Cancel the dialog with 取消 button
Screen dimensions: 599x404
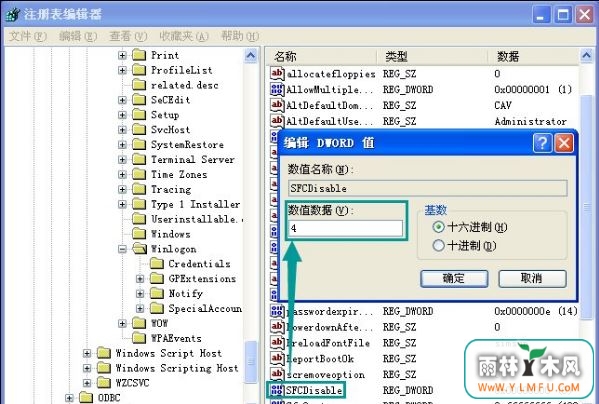click(532, 278)
